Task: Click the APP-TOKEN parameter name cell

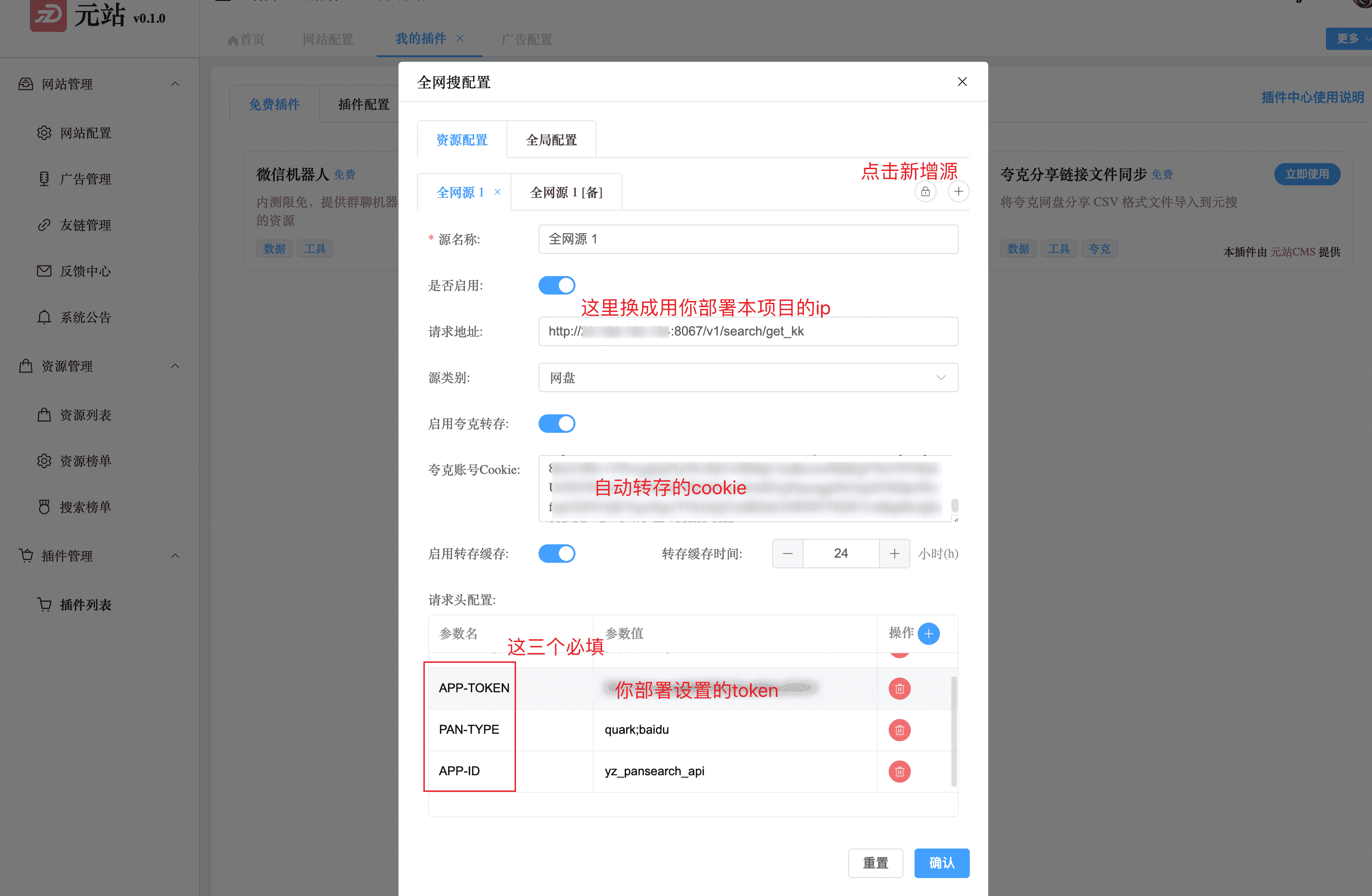Action: [510, 688]
